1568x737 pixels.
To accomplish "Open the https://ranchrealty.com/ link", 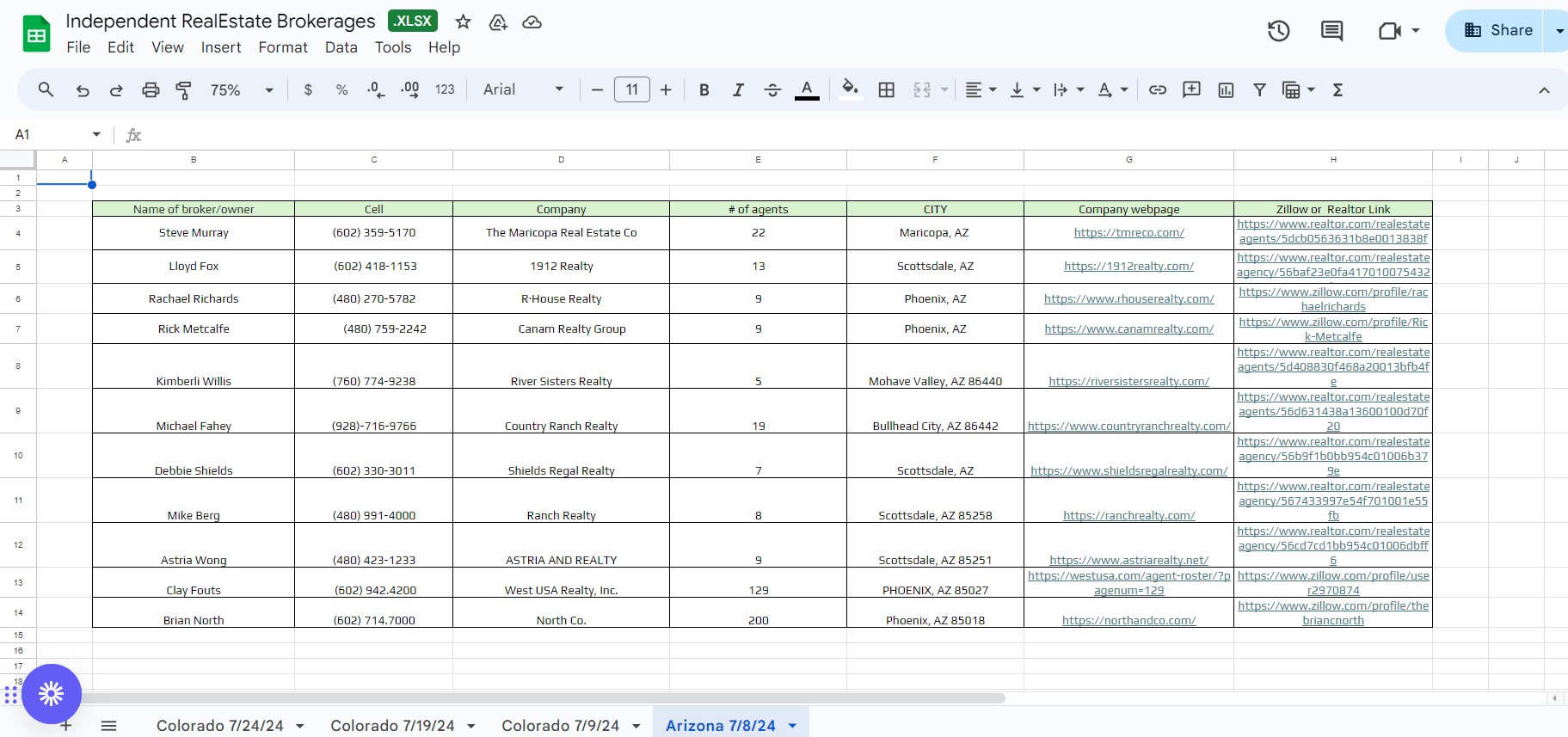I will pos(1129,515).
